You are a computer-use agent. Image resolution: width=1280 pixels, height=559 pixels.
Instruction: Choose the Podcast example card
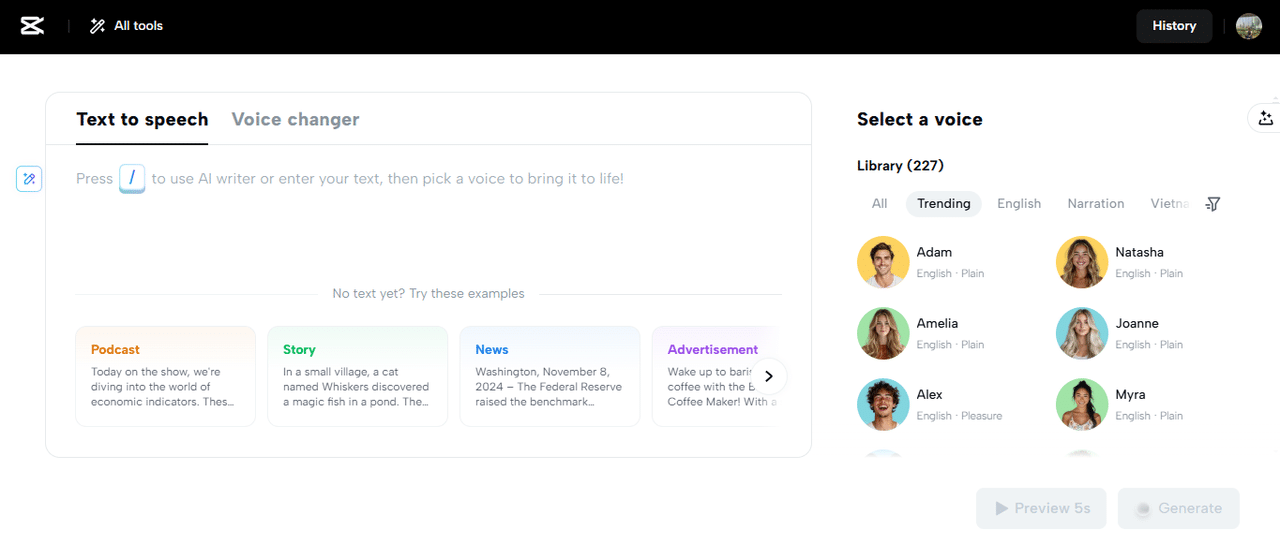coord(165,376)
